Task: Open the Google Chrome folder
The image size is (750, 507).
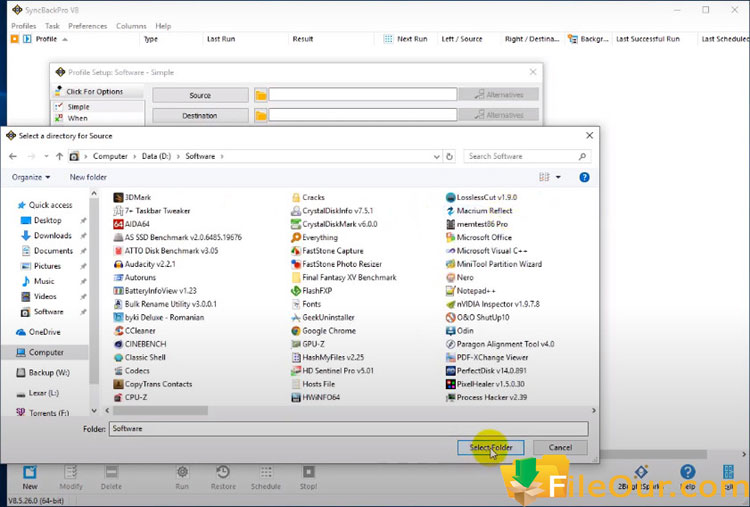Action: 323,331
